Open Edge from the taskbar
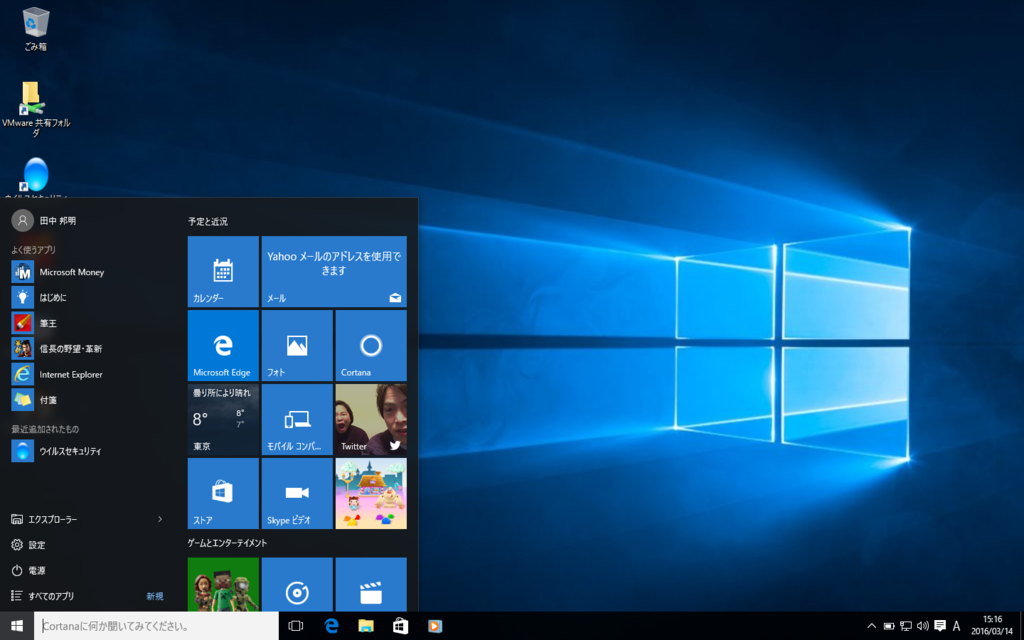 pos(332,626)
